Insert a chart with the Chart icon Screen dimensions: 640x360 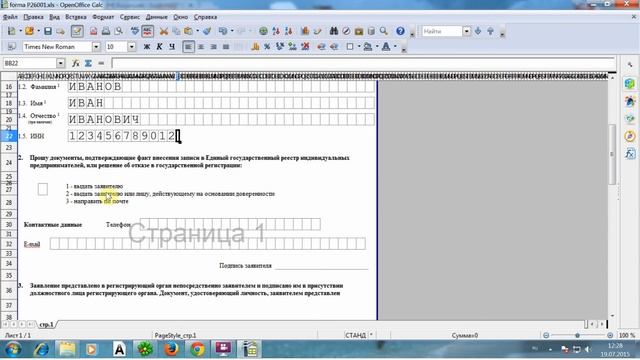tap(304, 31)
